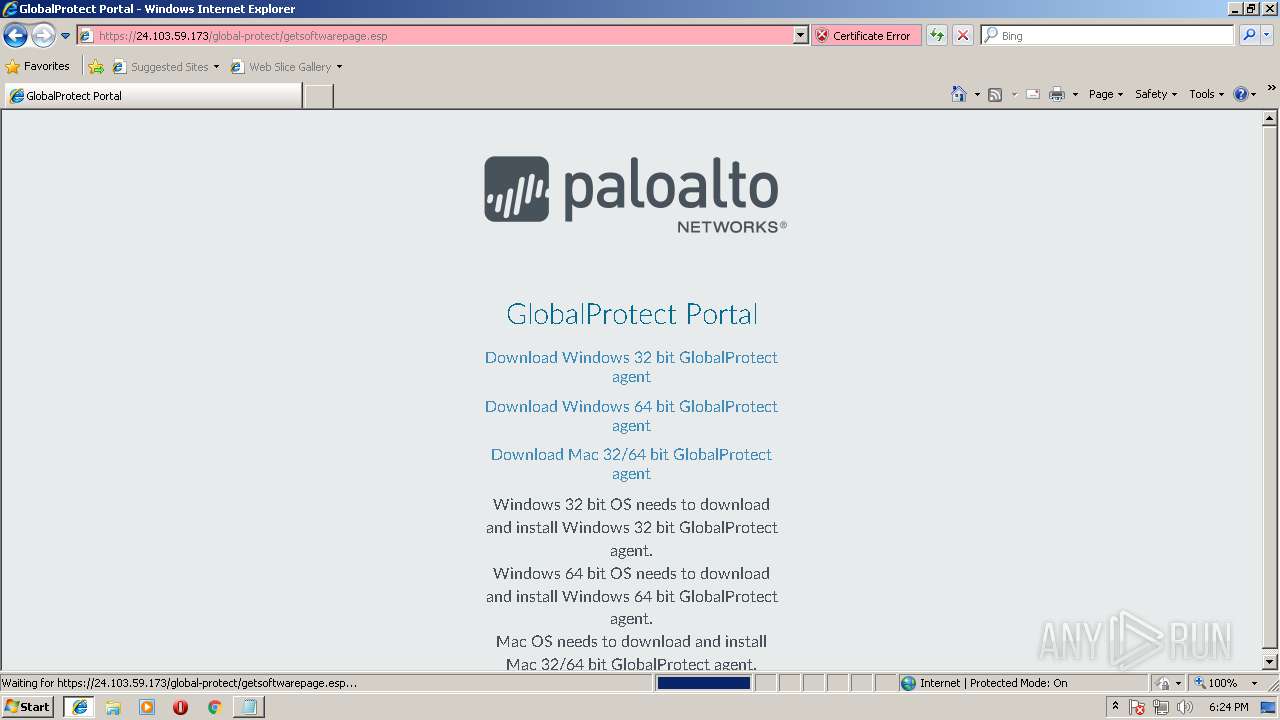Open Google Chrome taskbar icon
The image size is (1280, 720).
214,707
